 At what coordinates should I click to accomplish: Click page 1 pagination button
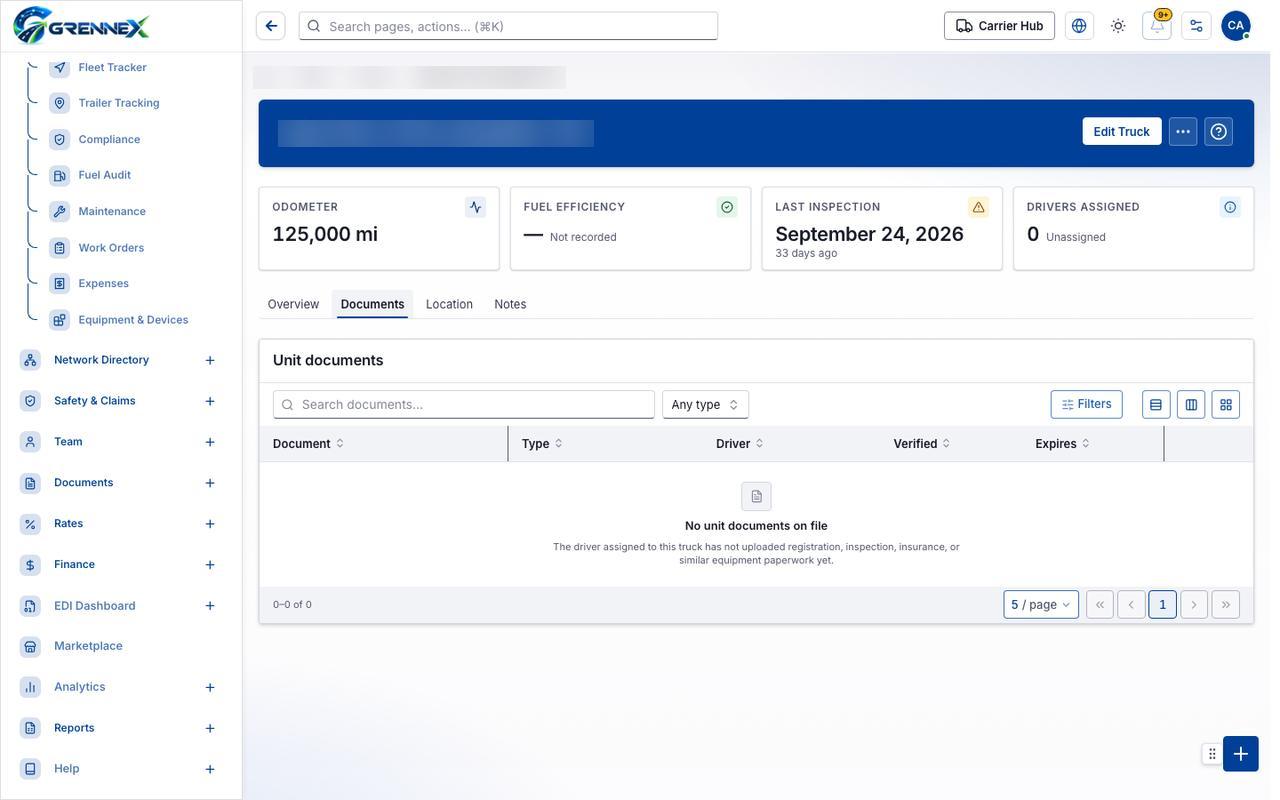click(1162, 604)
